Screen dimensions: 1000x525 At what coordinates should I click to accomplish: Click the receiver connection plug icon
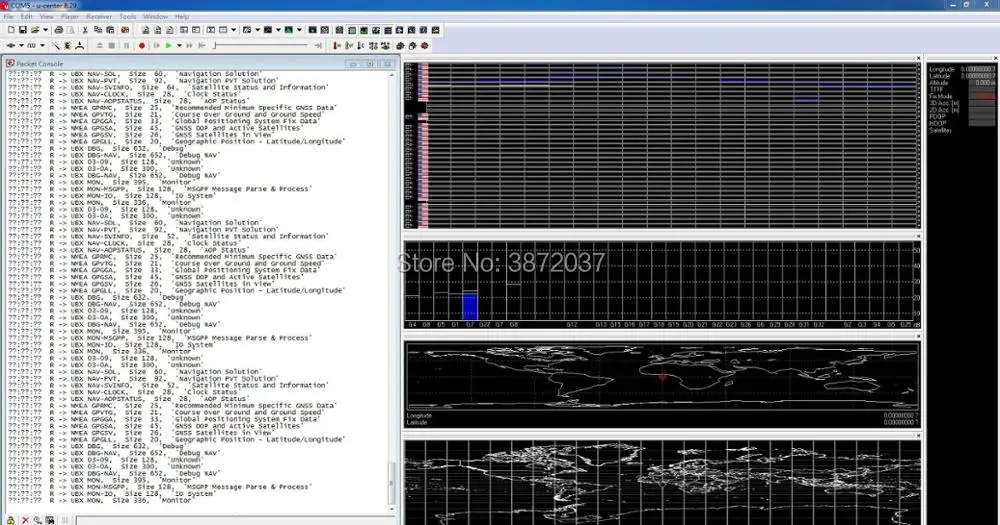pyautogui.click(x=11, y=46)
